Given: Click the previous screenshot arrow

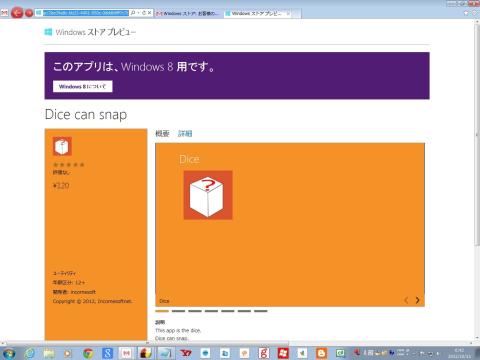Looking at the screenshot, I should (x=406, y=300).
